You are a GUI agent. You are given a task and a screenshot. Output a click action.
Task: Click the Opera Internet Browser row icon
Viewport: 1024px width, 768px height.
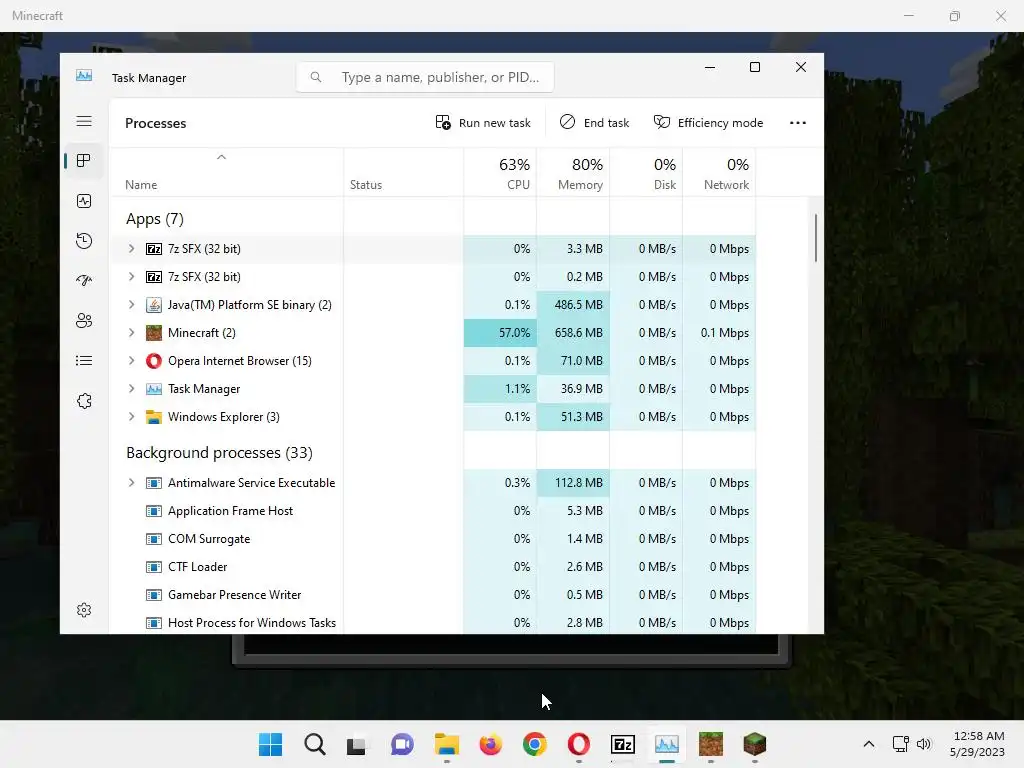(153, 361)
